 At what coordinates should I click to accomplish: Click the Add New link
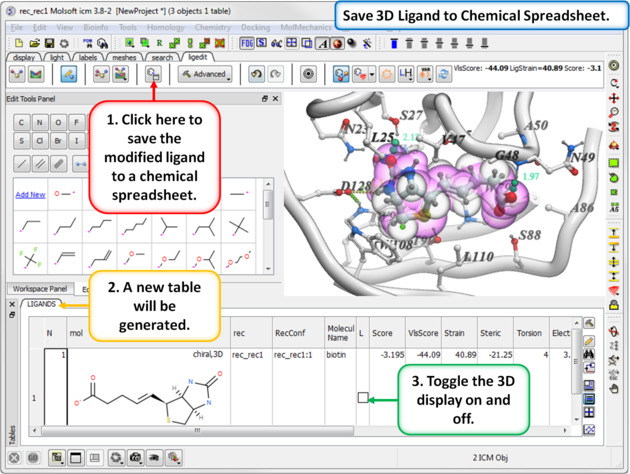click(x=30, y=195)
